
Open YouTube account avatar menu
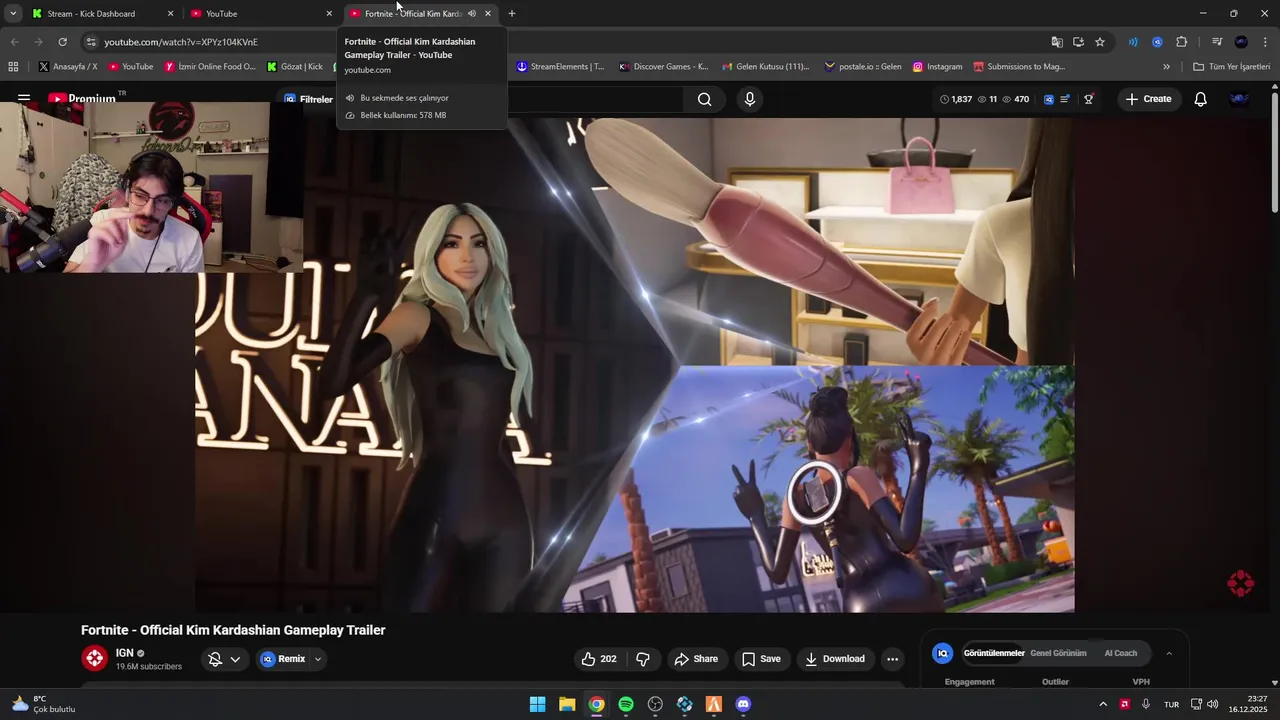[1239, 99]
